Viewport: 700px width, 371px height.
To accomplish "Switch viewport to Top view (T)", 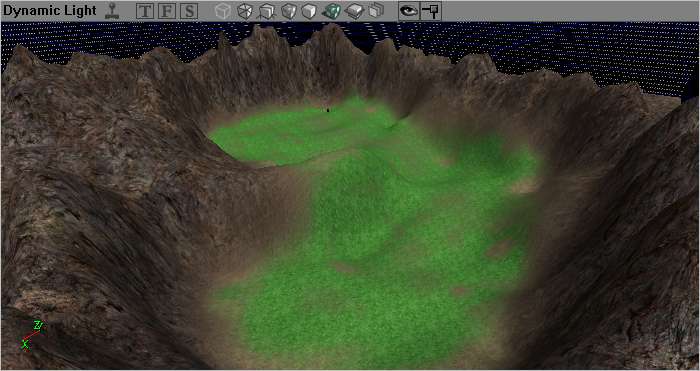I will coord(145,11).
